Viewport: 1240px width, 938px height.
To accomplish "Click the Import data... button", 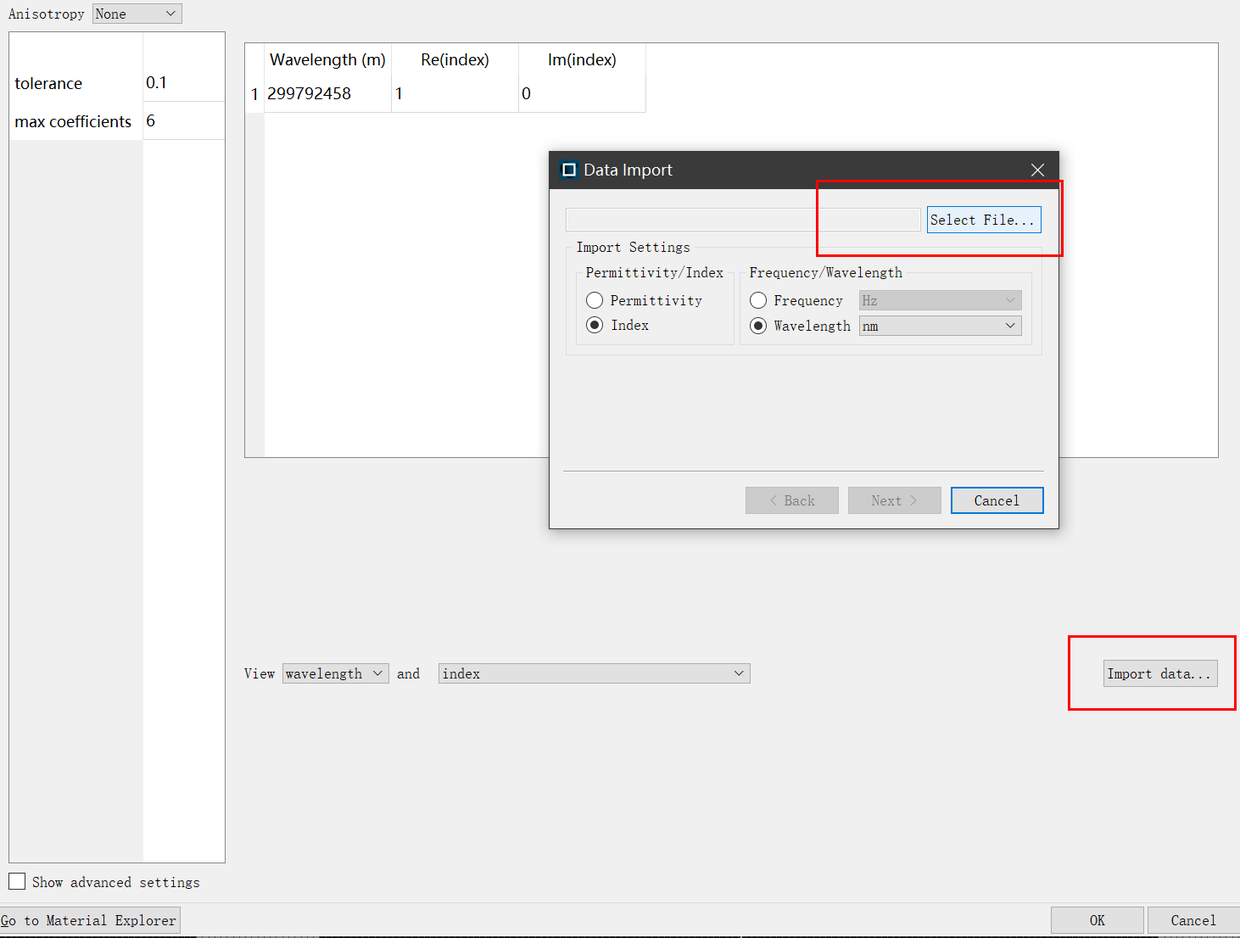I will coord(1161,674).
